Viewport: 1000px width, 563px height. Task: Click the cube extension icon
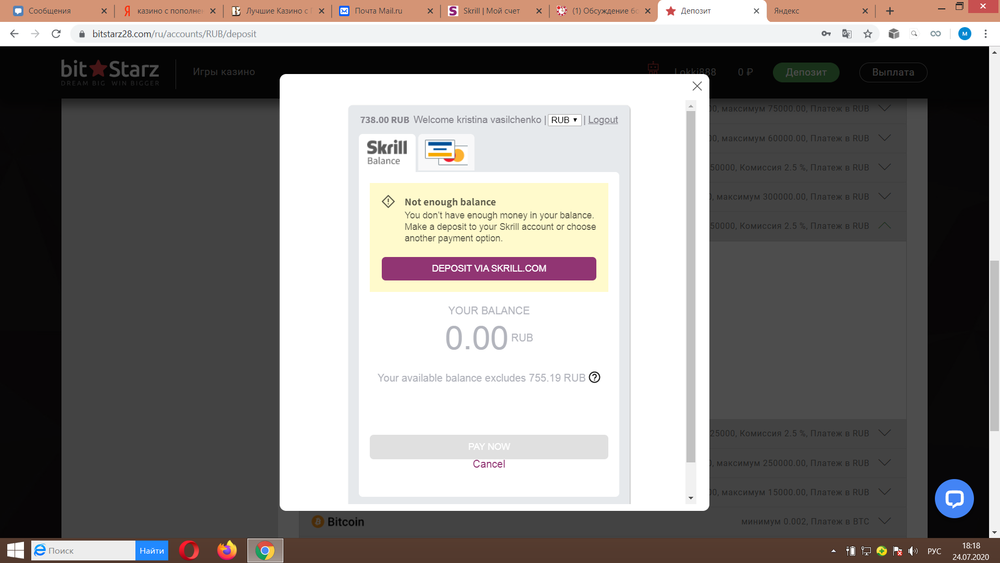(x=893, y=34)
